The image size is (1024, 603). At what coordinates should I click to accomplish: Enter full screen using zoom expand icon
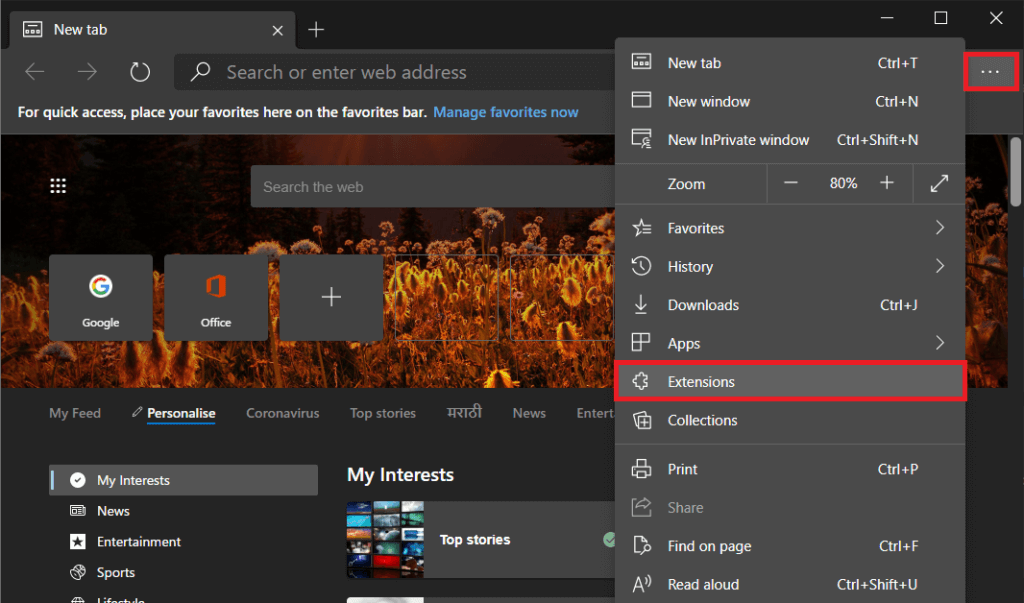point(938,184)
